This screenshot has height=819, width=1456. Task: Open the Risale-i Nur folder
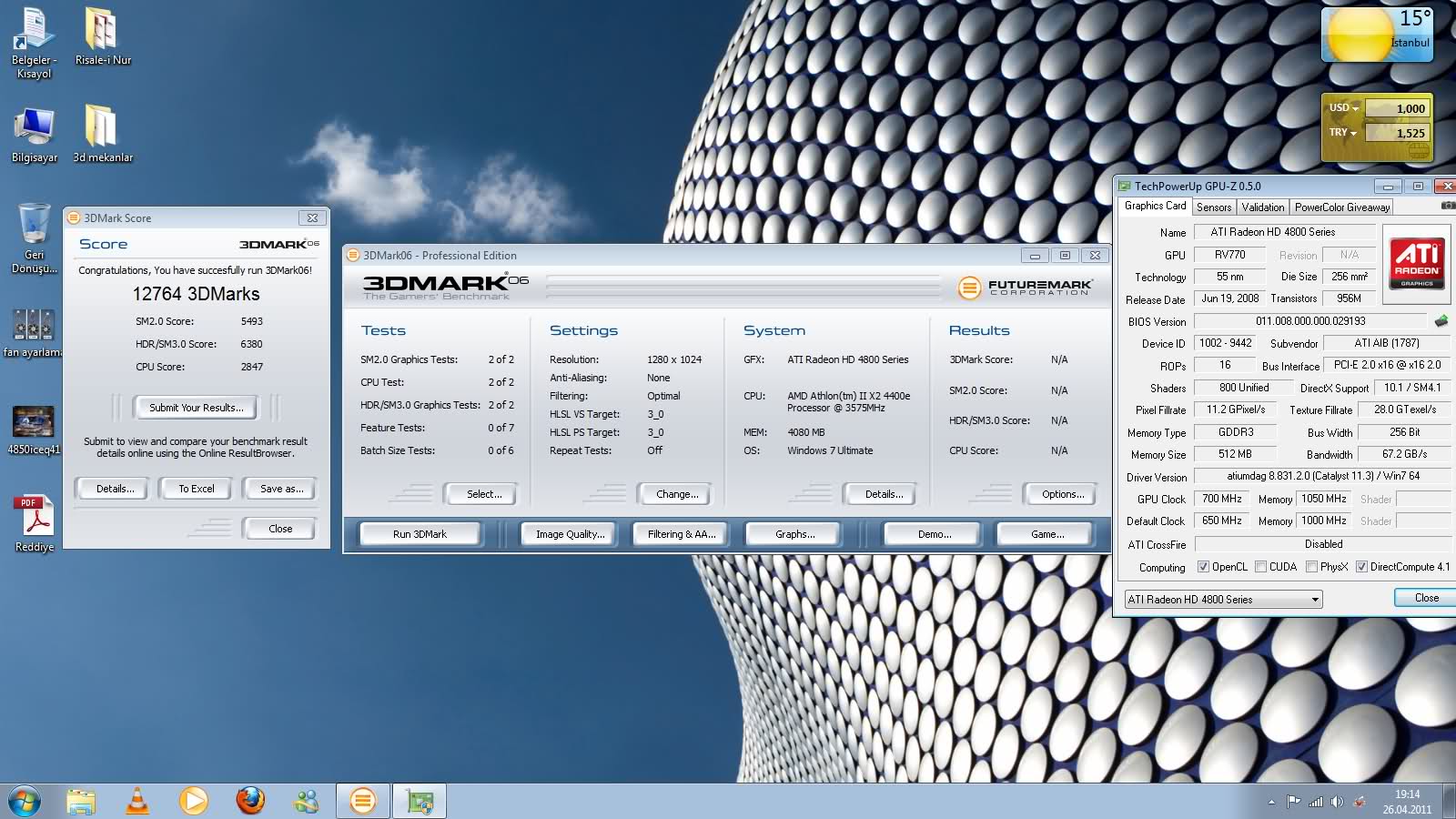click(102, 36)
